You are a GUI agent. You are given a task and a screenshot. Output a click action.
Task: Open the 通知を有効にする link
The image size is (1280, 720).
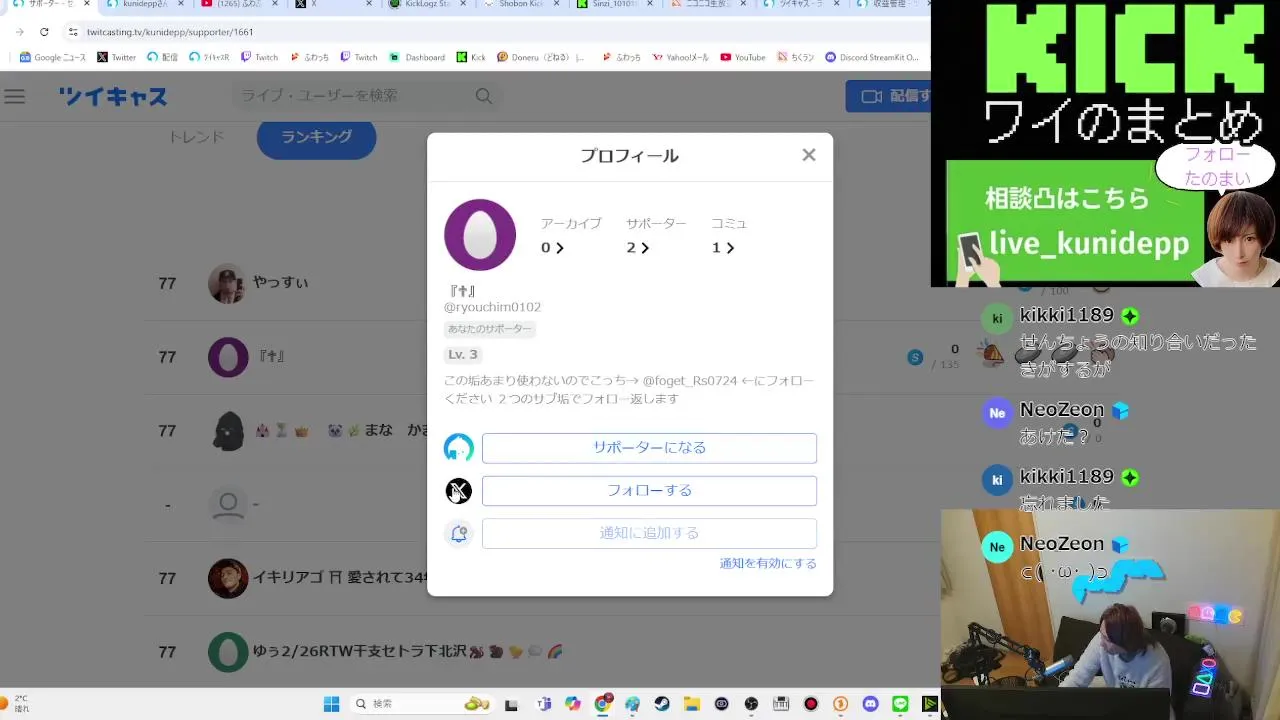pyautogui.click(x=768, y=564)
